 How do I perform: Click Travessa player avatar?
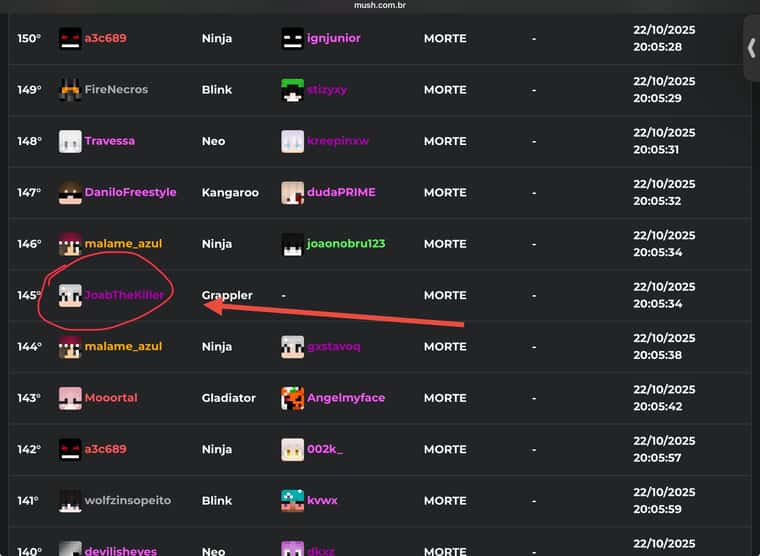[70, 141]
